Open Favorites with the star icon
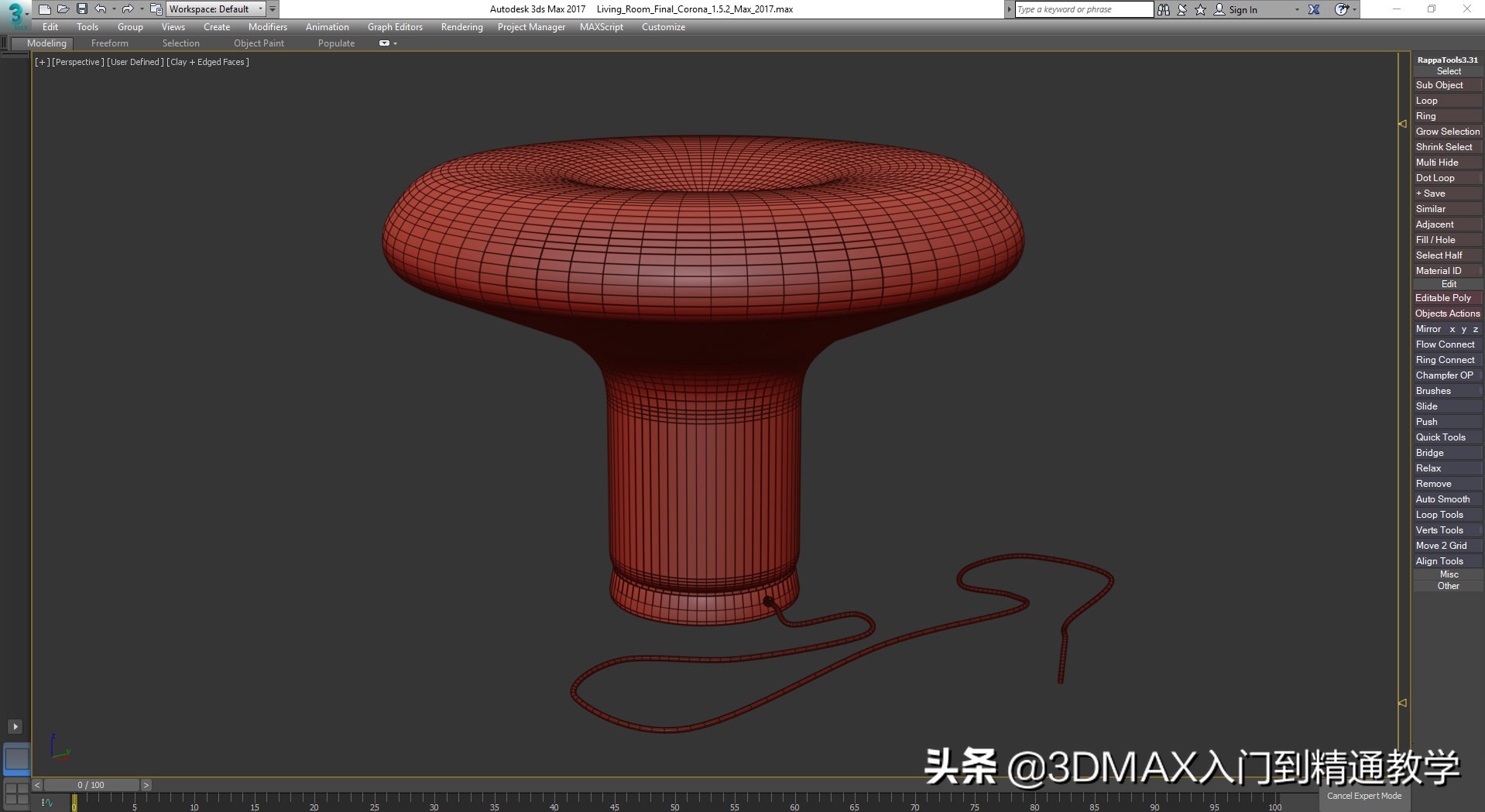Image resolution: width=1485 pixels, height=812 pixels. tap(1200, 9)
